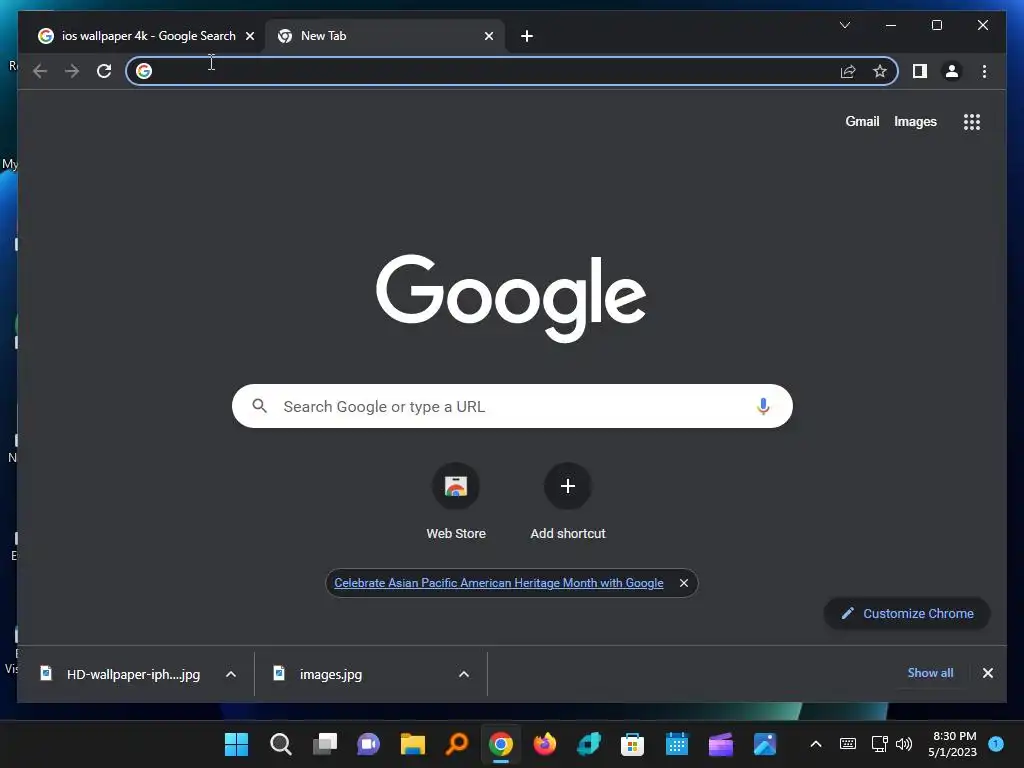Close the New Tab tab

click(488, 36)
